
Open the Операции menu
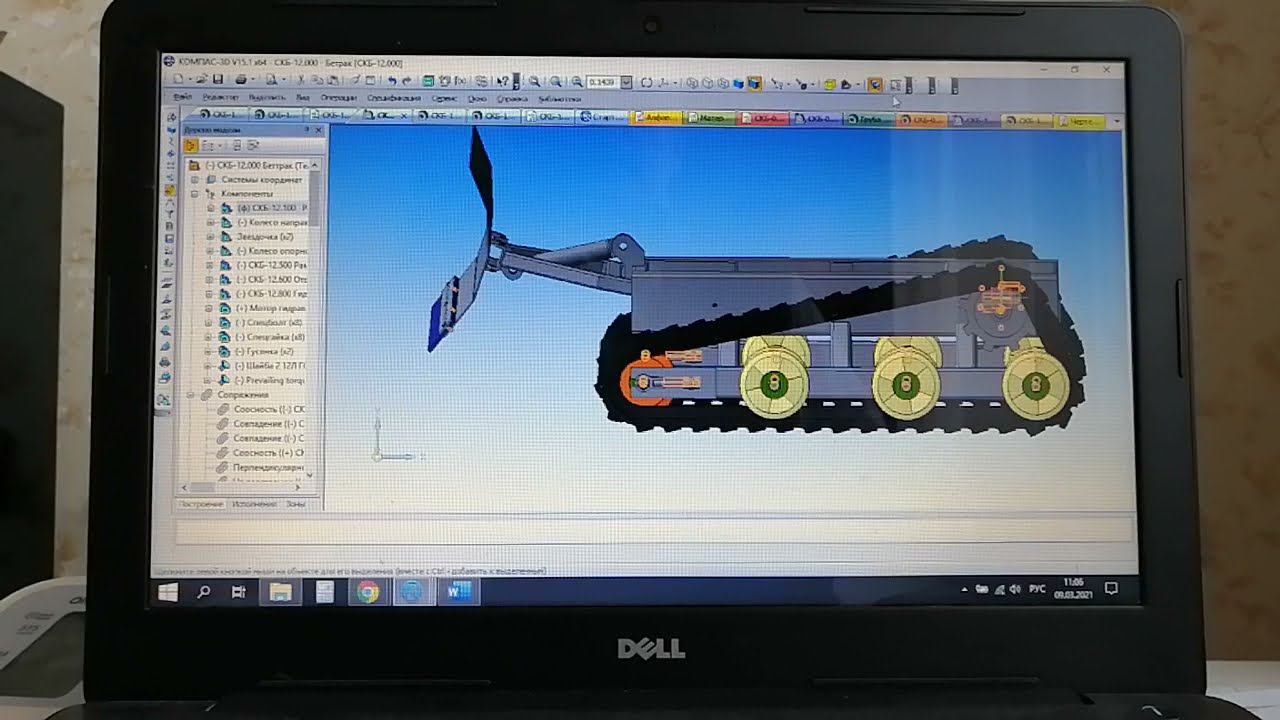coord(338,98)
